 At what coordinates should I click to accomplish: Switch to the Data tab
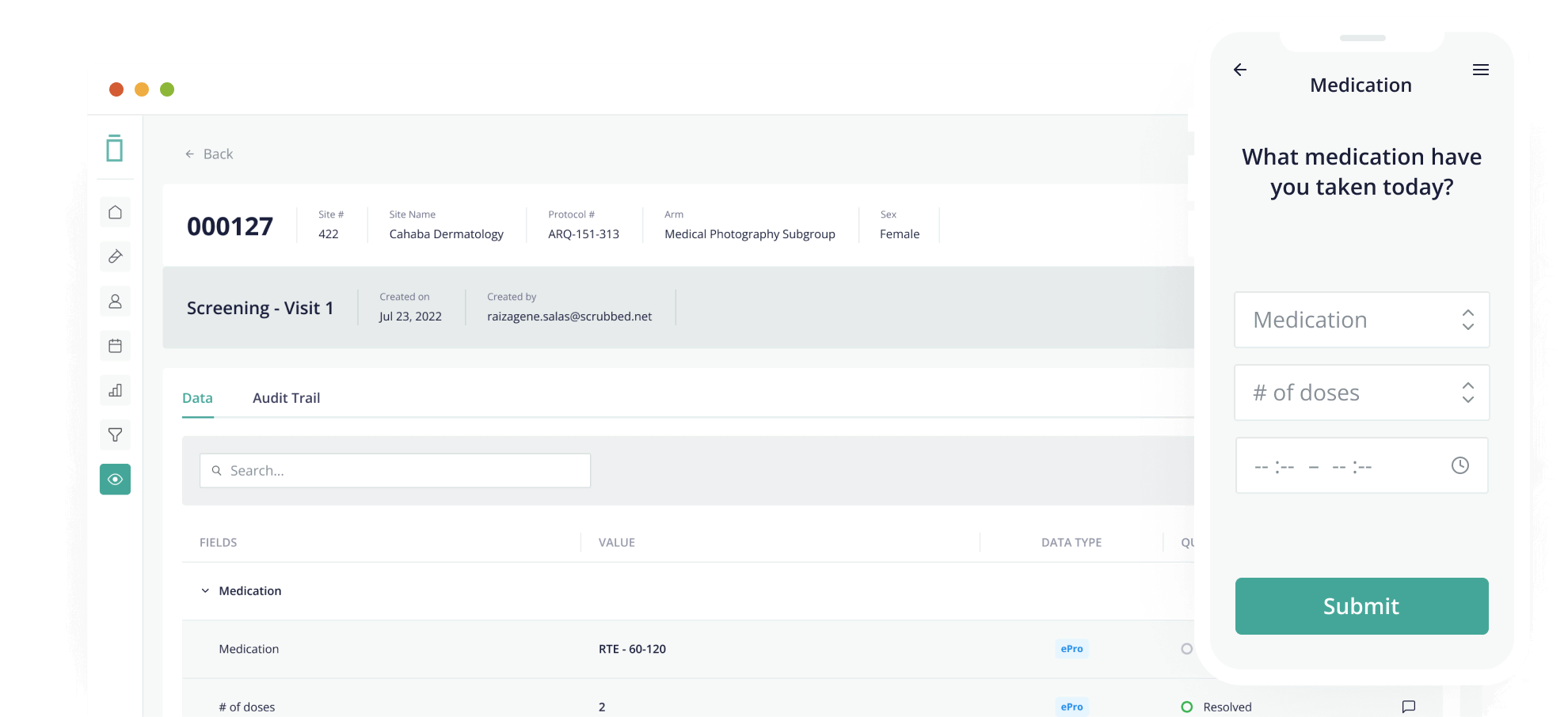[x=197, y=398]
